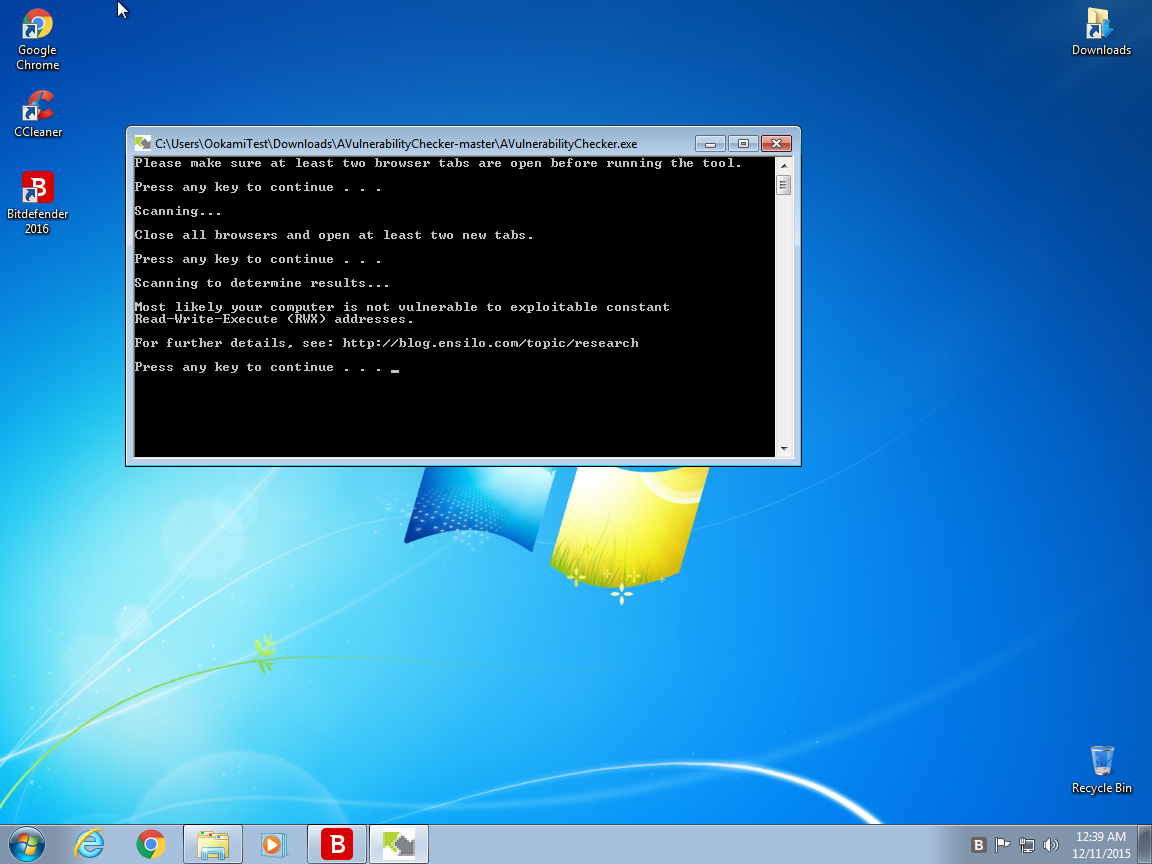Click the blog.ensilo.com URL text in console

490,343
